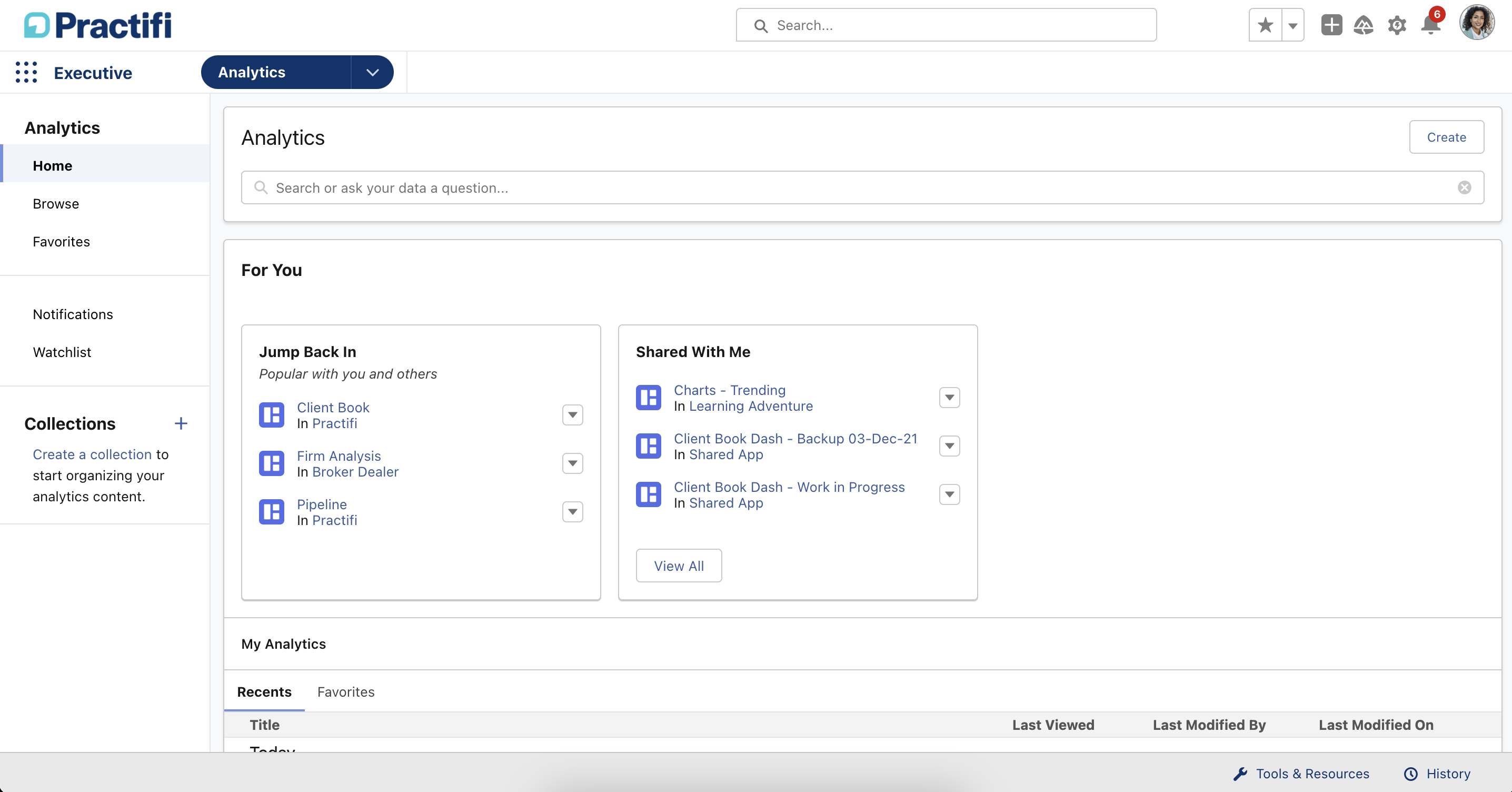1512x792 pixels.
Task: Open actions menu for Firm Analysis
Action: click(572, 464)
